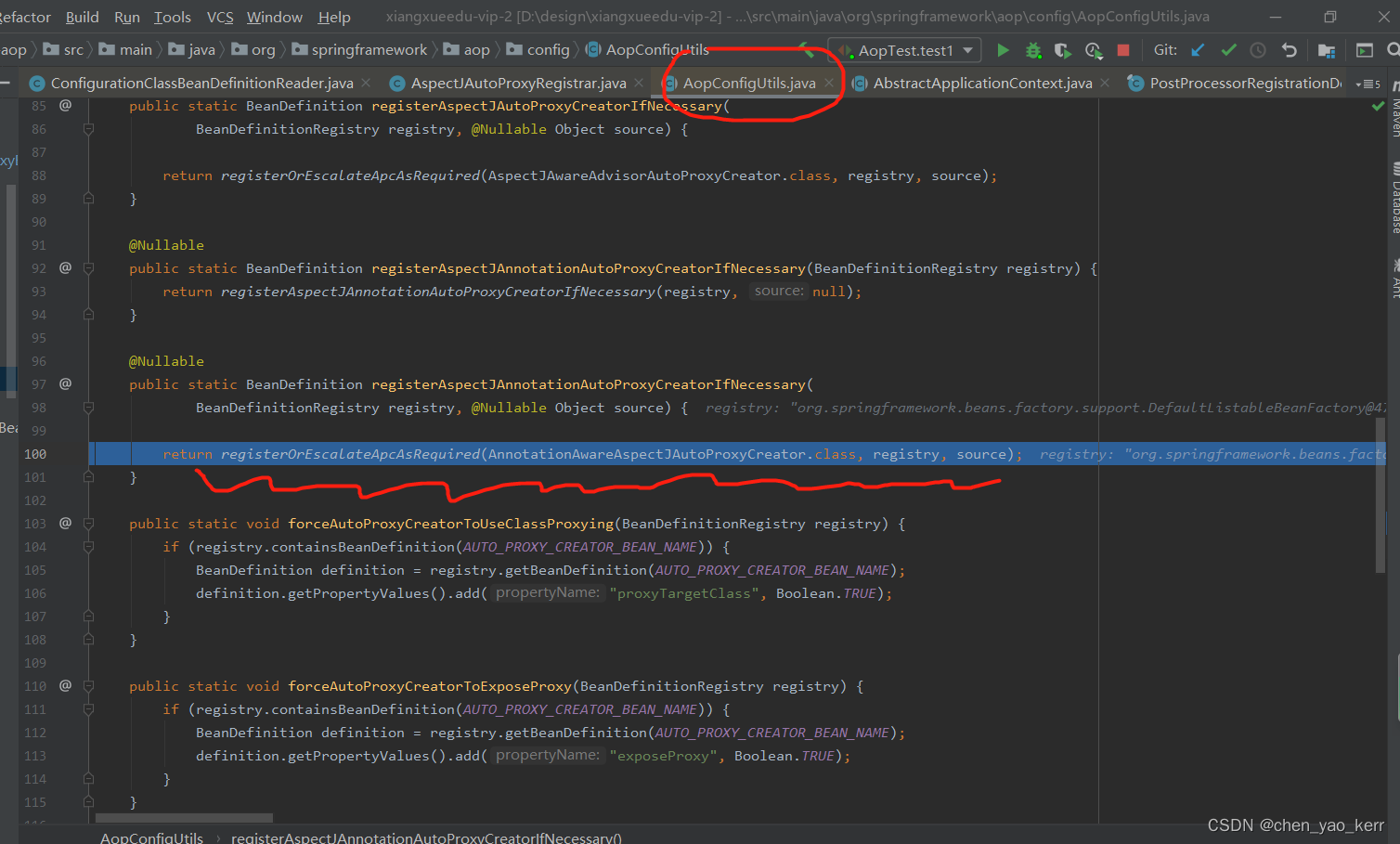This screenshot has height=844, width=1400.
Task: Collapse the method fold marker at line 103
Action: pos(88,524)
